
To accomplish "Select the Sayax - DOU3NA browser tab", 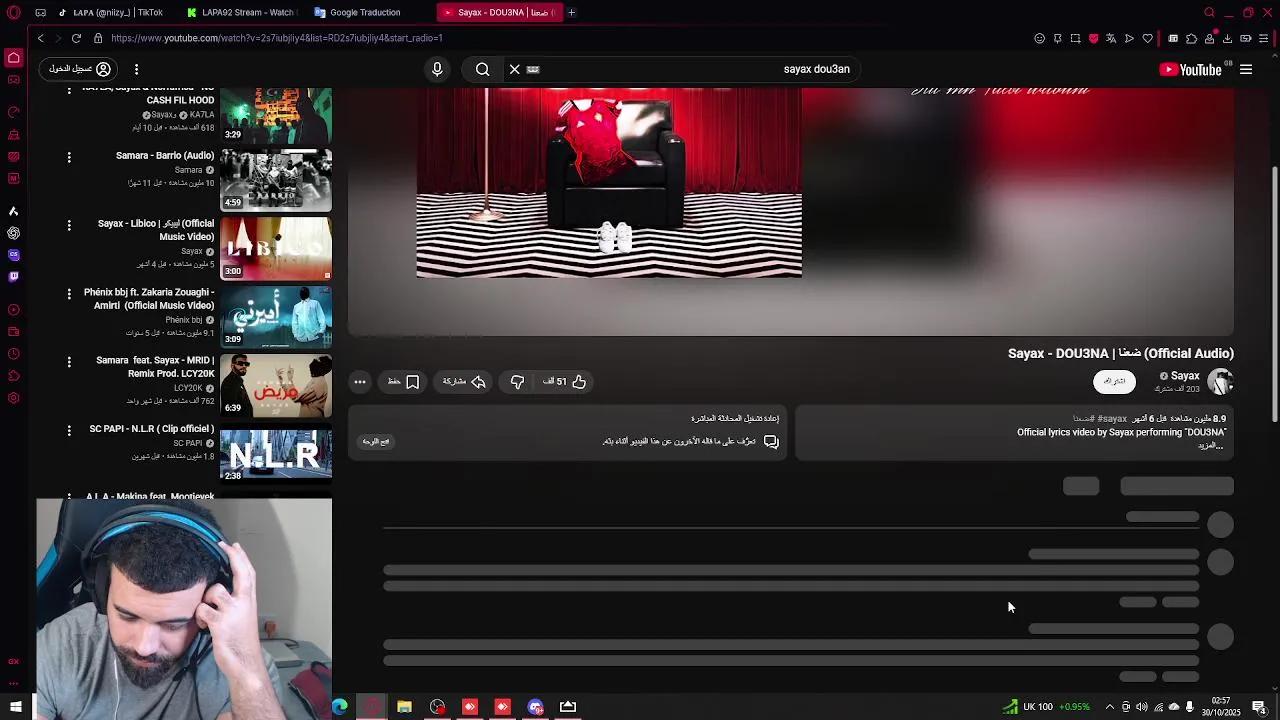I will [498, 12].
